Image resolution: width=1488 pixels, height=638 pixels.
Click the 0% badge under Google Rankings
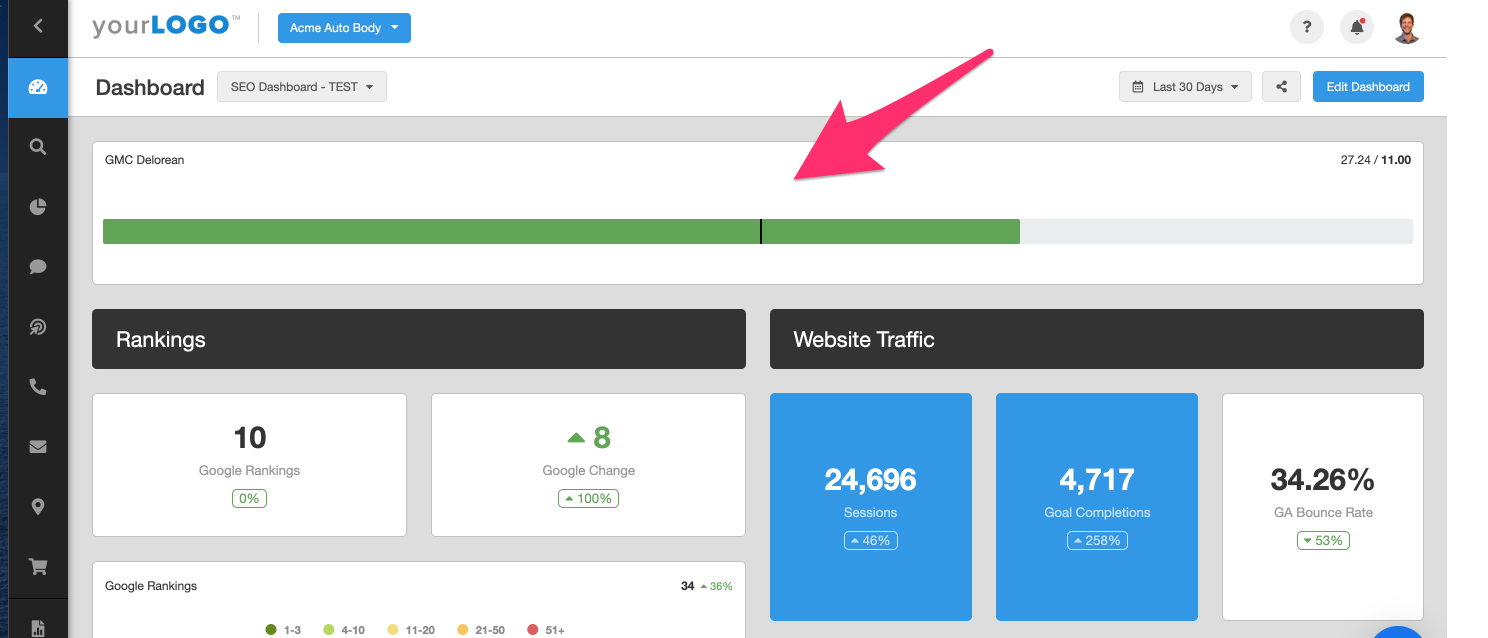(250, 498)
